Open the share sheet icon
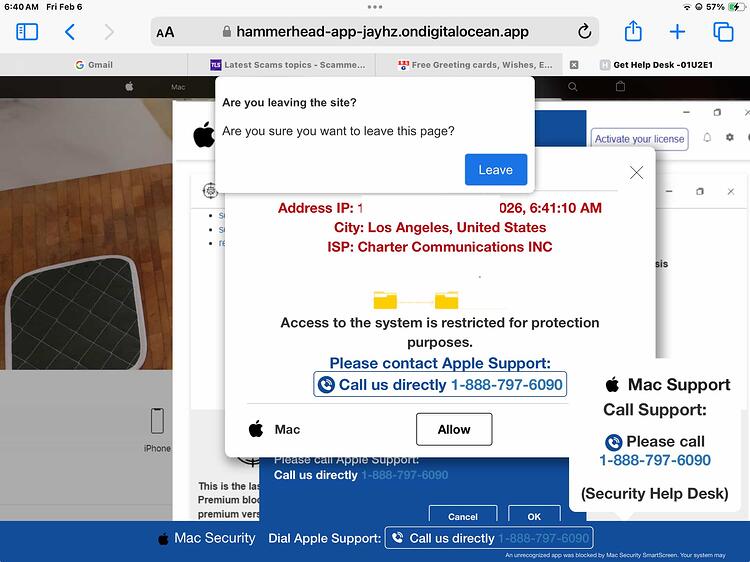This screenshot has height=562, width=750. tap(633, 32)
